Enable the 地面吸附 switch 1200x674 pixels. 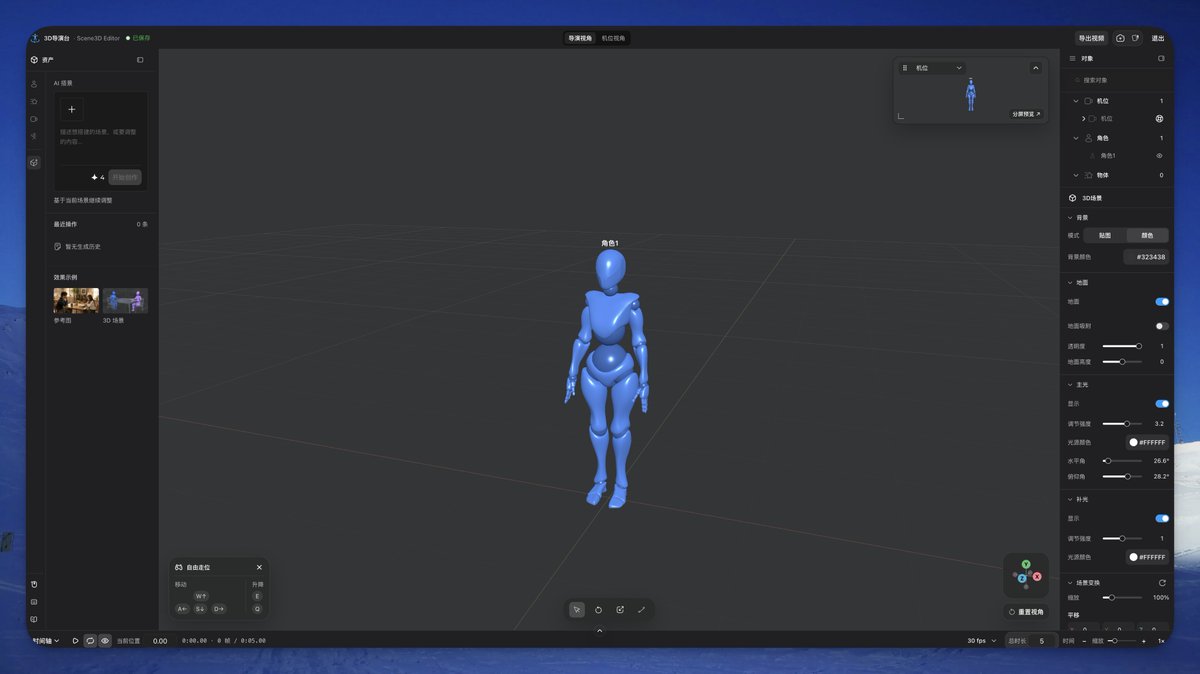pos(1162,326)
